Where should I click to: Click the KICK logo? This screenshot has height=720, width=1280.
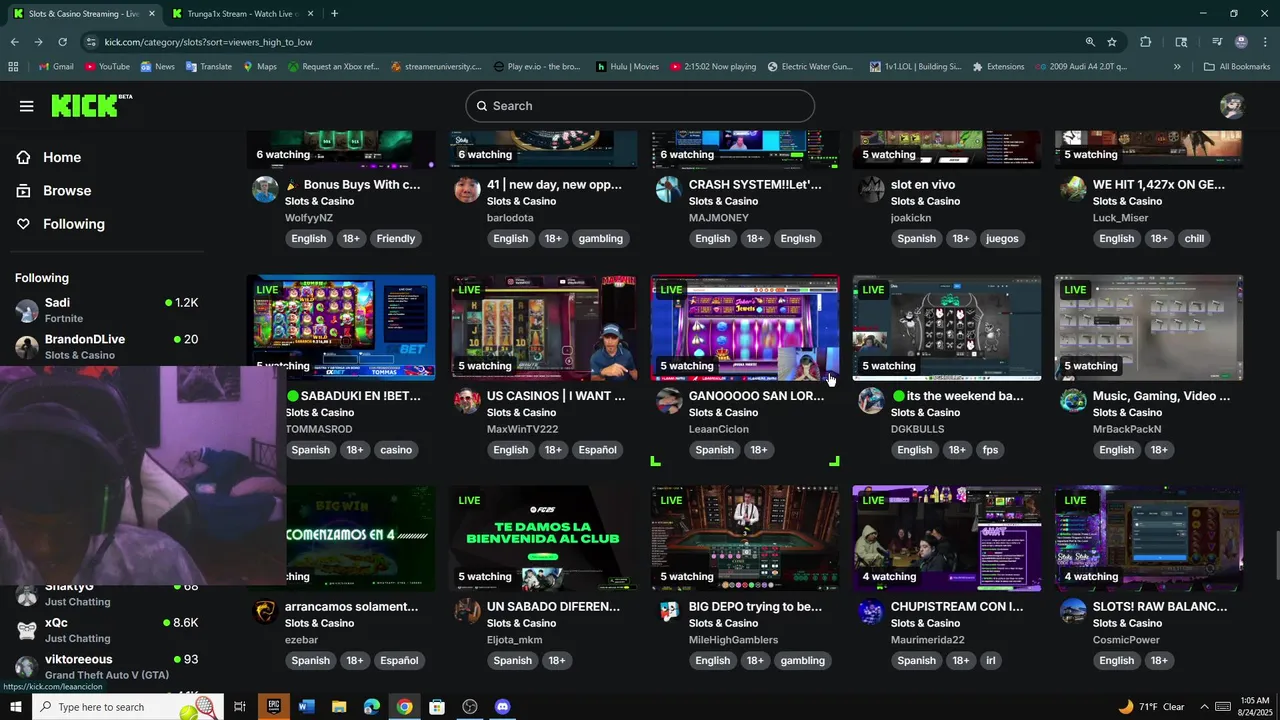coord(91,105)
